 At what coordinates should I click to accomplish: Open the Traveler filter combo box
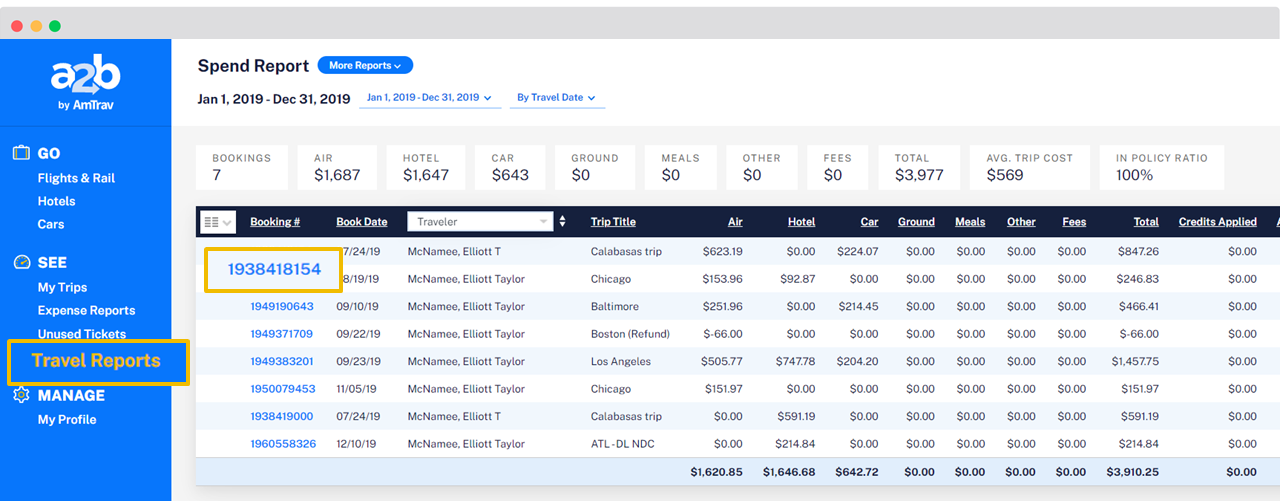pos(481,222)
